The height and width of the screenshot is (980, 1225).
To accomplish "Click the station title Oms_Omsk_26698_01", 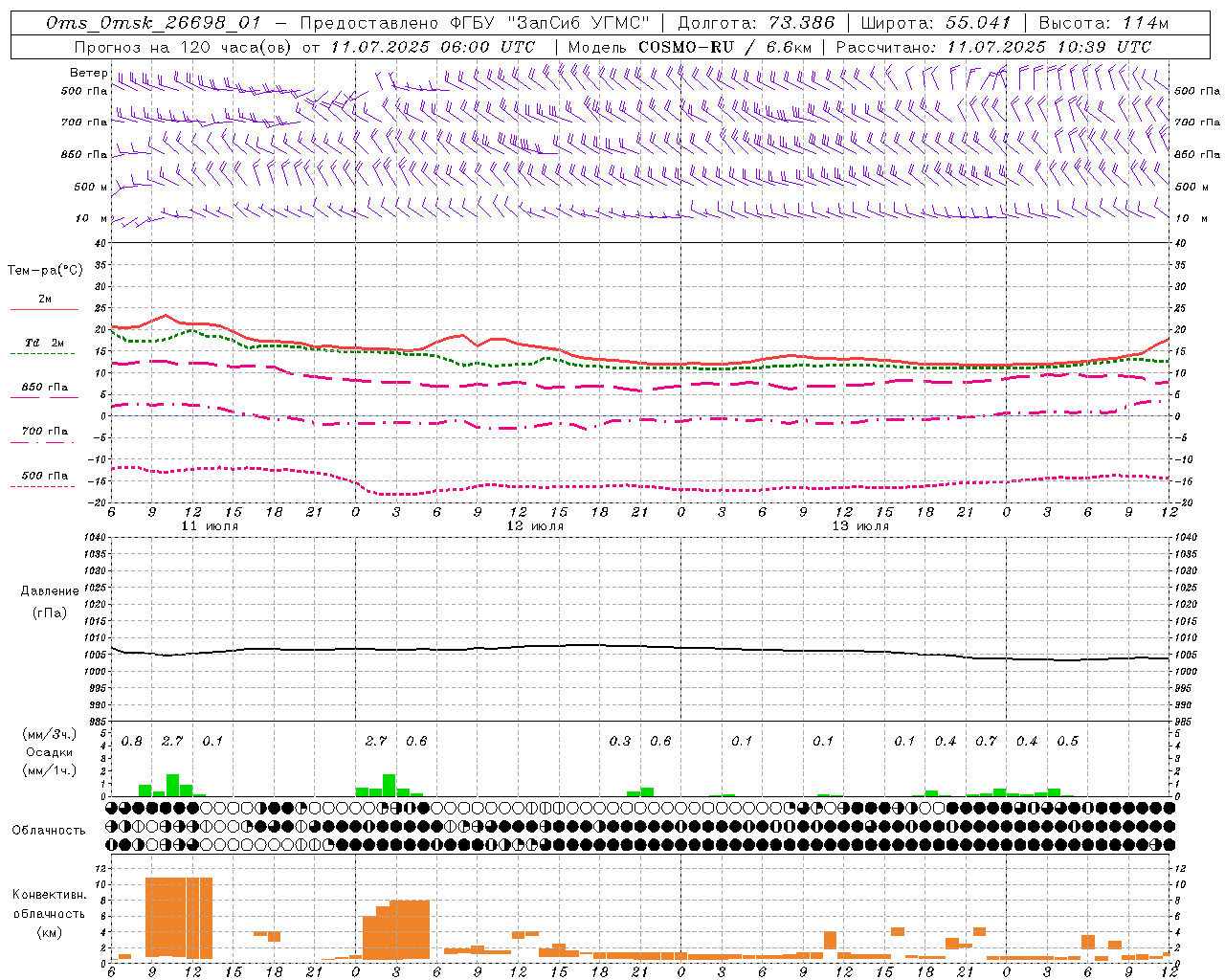I will (x=153, y=23).
